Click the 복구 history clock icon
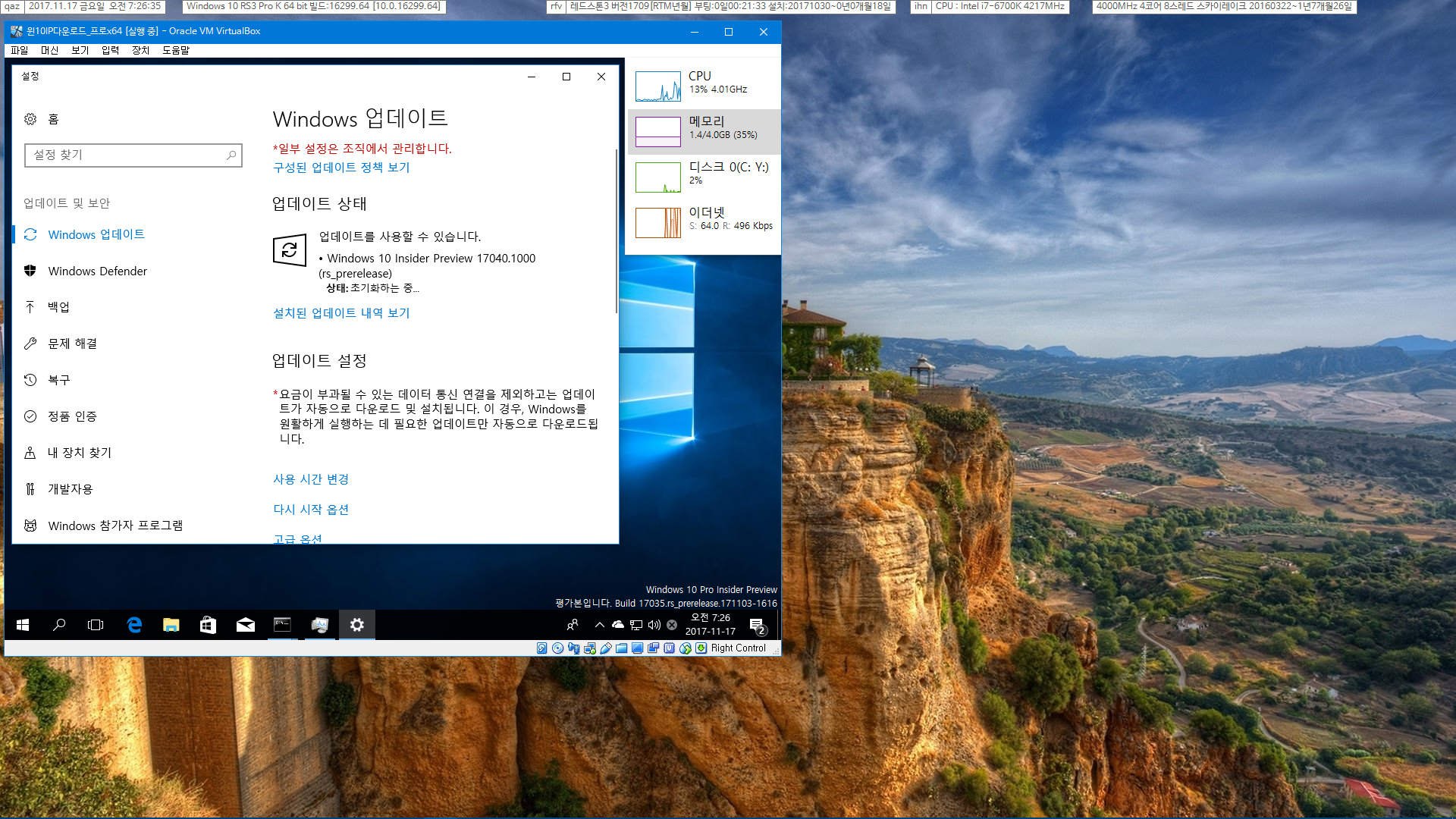Viewport: 1456px width, 819px height. (x=30, y=380)
